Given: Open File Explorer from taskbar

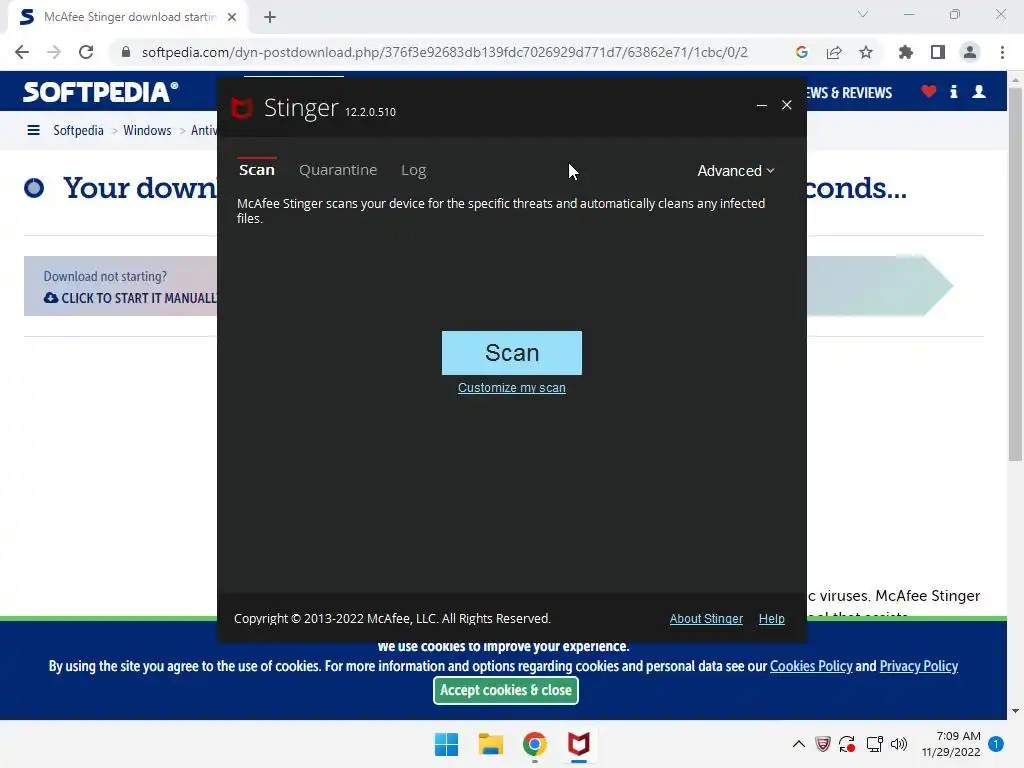Looking at the screenshot, I should tap(490, 744).
